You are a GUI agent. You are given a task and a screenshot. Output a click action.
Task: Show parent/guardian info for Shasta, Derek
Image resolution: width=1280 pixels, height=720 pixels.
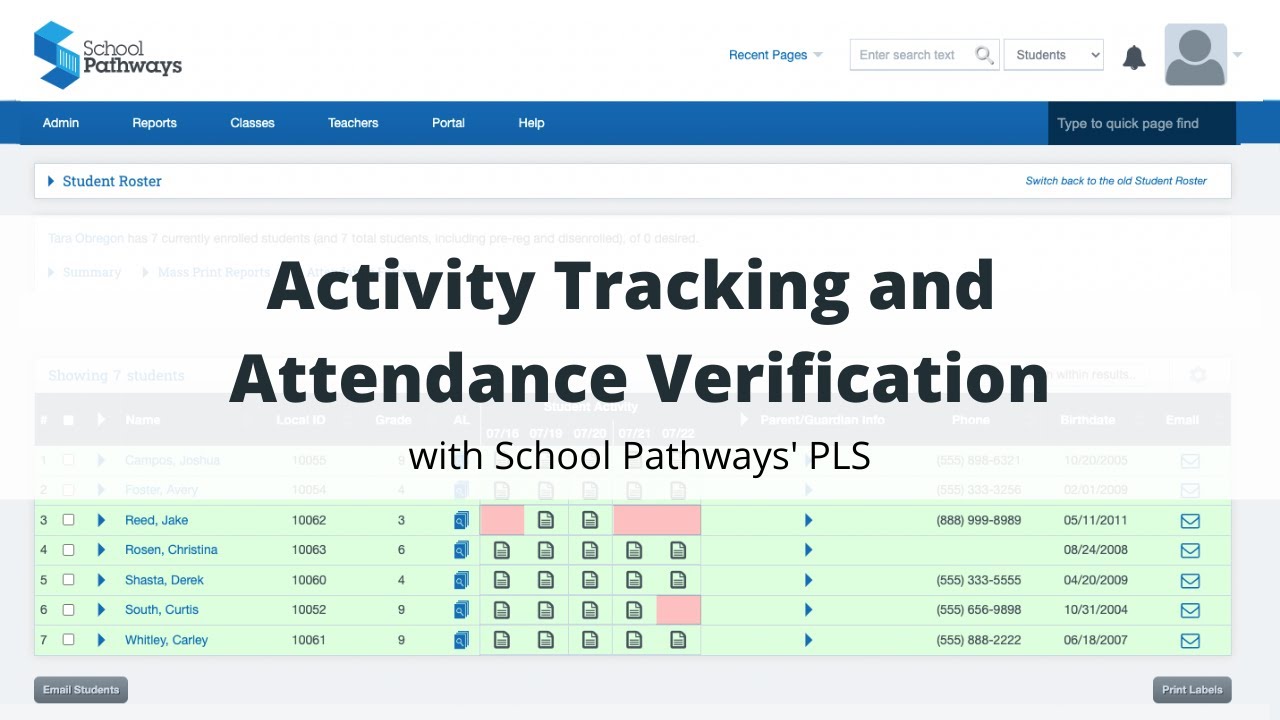coord(808,580)
